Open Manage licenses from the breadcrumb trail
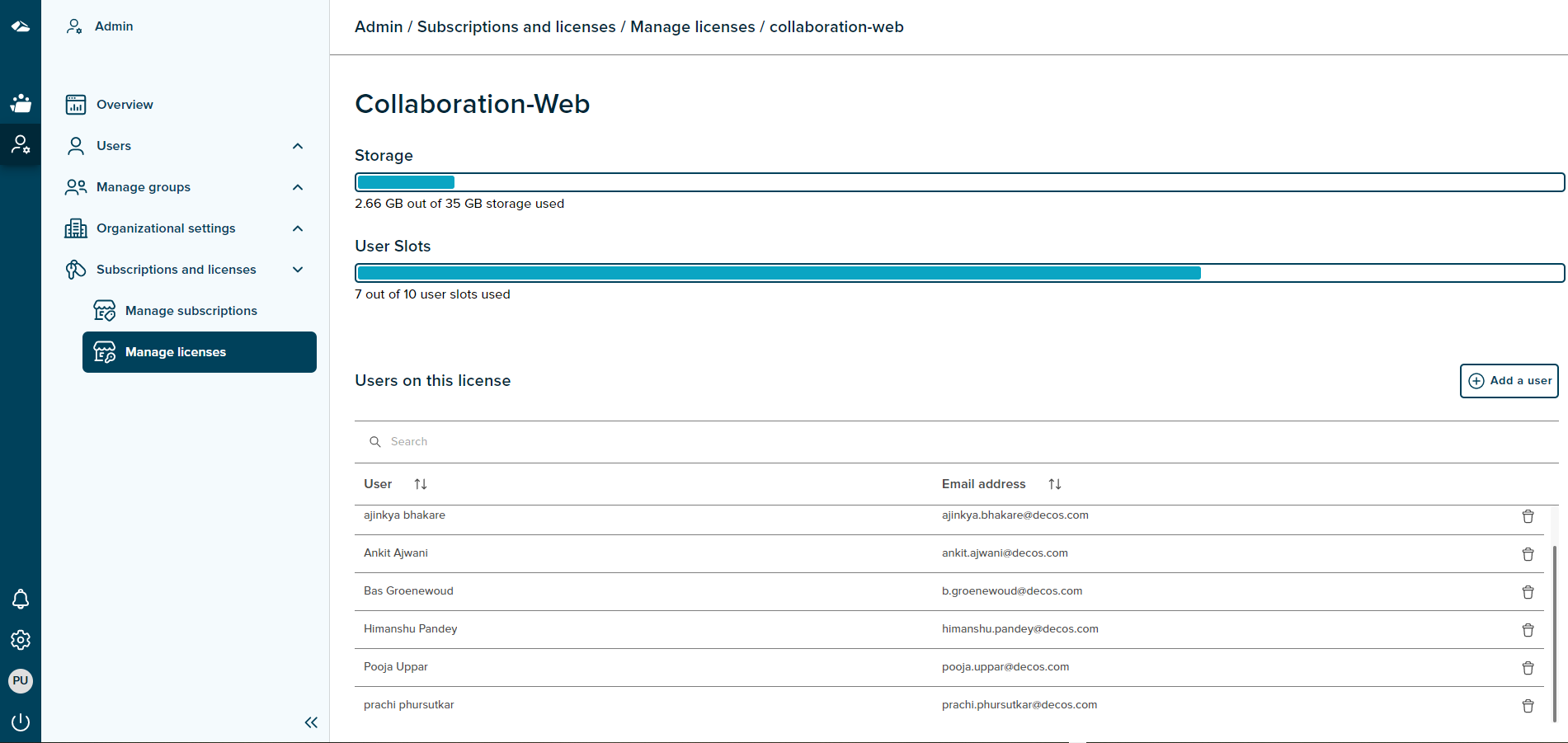1568x743 pixels. [x=693, y=26]
